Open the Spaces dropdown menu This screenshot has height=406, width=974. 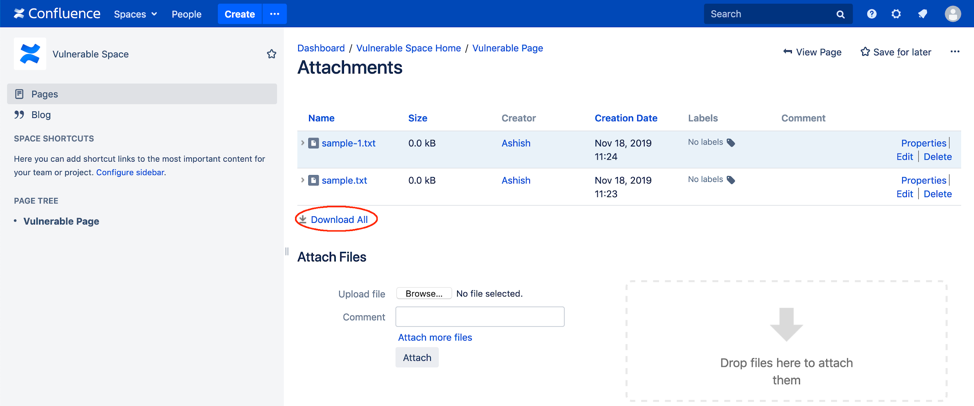(135, 14)
